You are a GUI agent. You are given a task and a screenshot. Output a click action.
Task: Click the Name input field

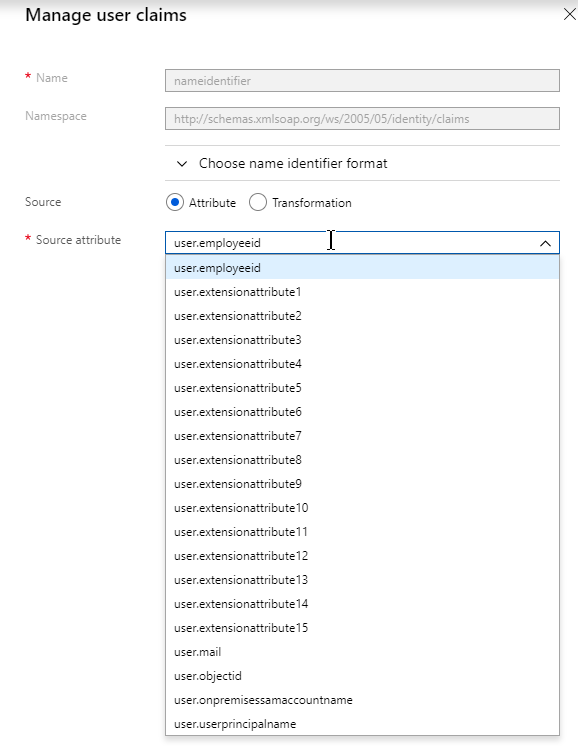click(362, 80)
